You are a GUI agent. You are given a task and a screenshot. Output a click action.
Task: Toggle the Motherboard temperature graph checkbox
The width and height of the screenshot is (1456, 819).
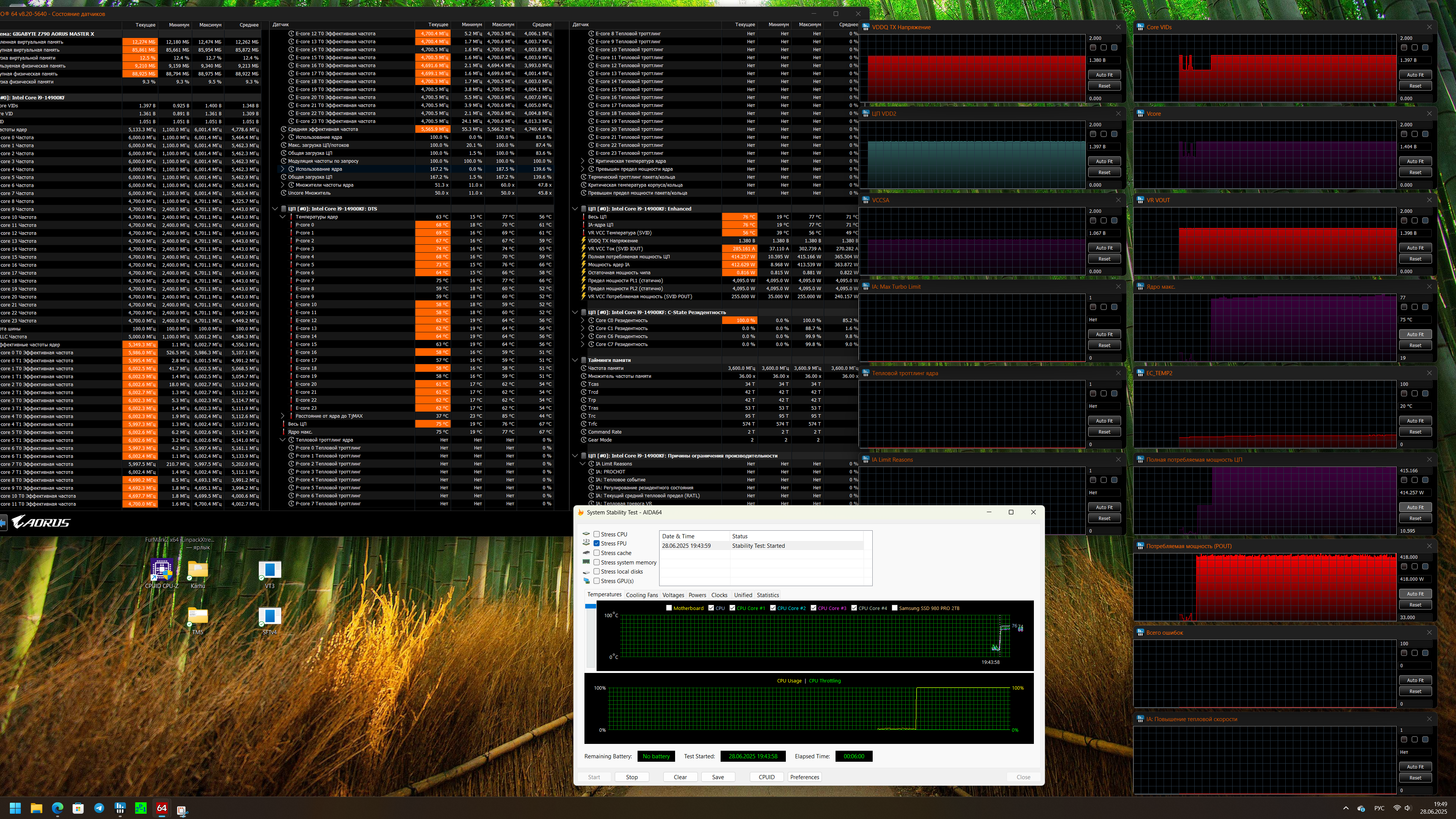pyautogui.click(x=669, y=608)
